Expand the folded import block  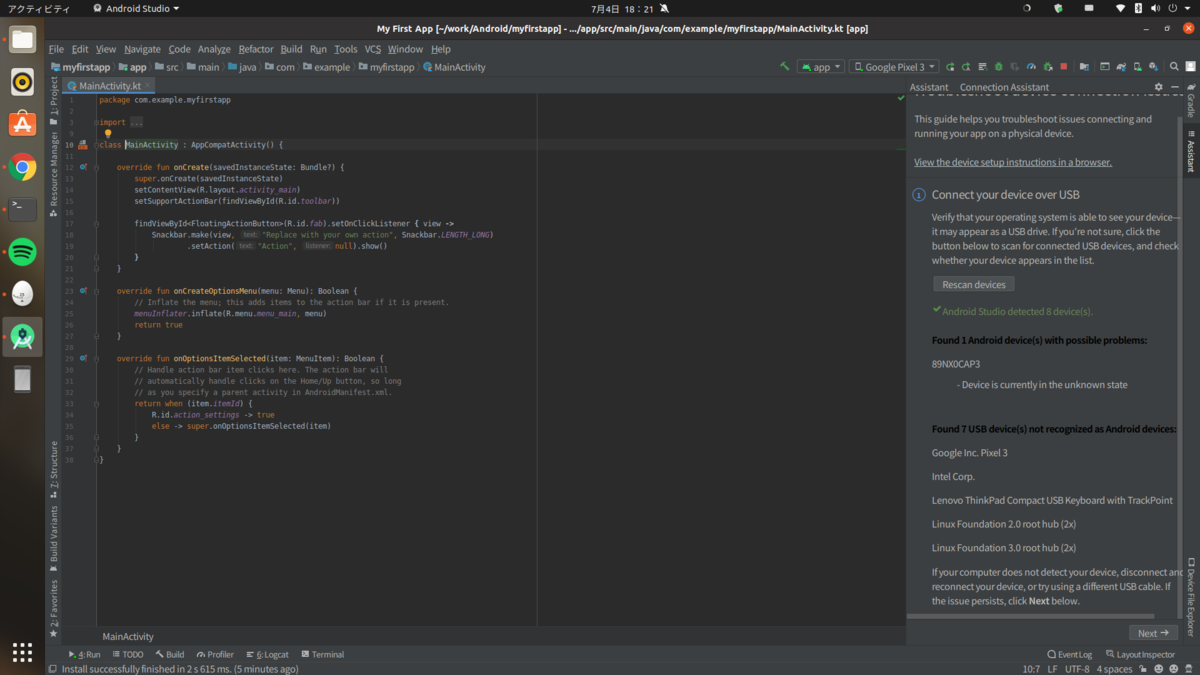(97, 122)
